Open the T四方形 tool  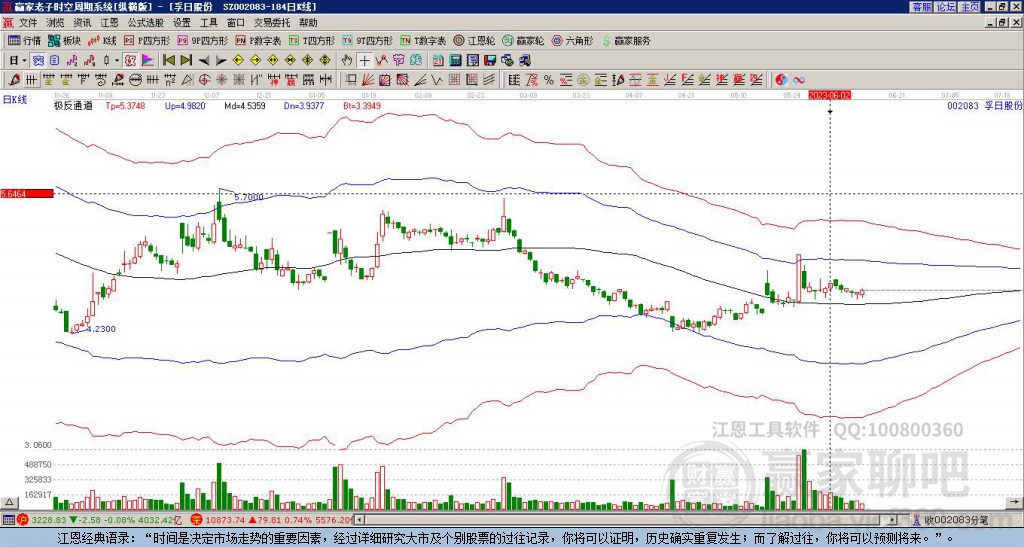pos(312,40)
